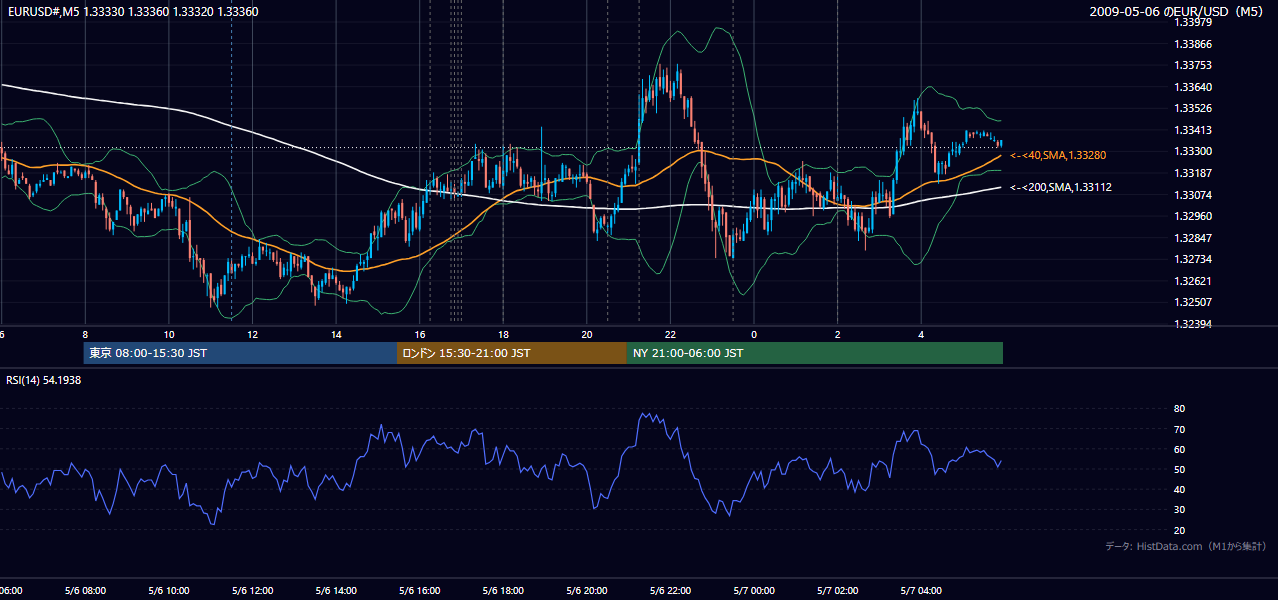Click RSI scale level 50
Image resolution: width=1278 pixels, height=600 pixels.
(1179, 469)
